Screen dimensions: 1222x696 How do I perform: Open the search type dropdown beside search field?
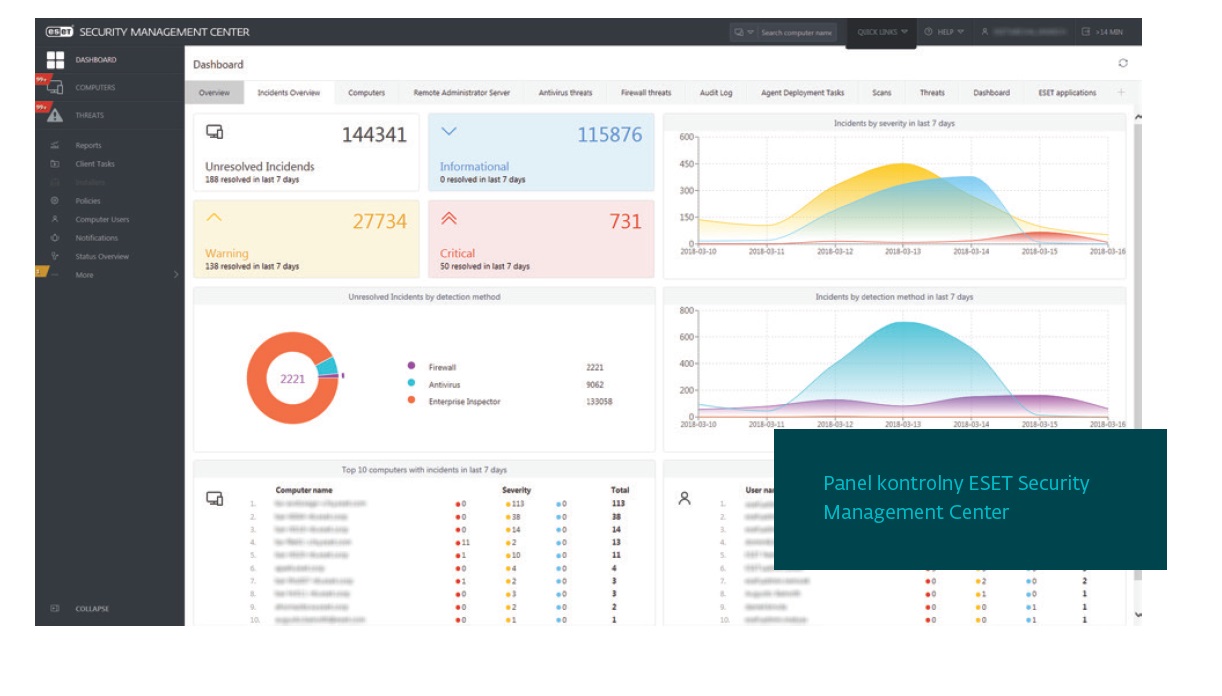click(743, 32)
